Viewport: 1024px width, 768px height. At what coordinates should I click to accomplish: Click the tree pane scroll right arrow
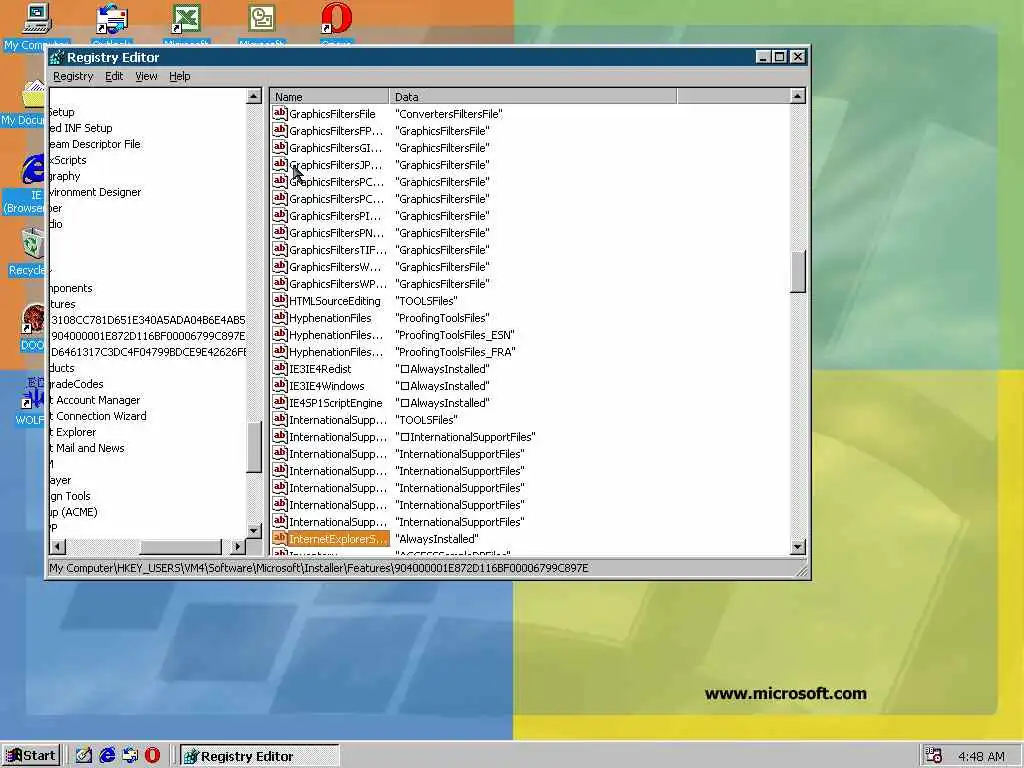coord(238,547)
